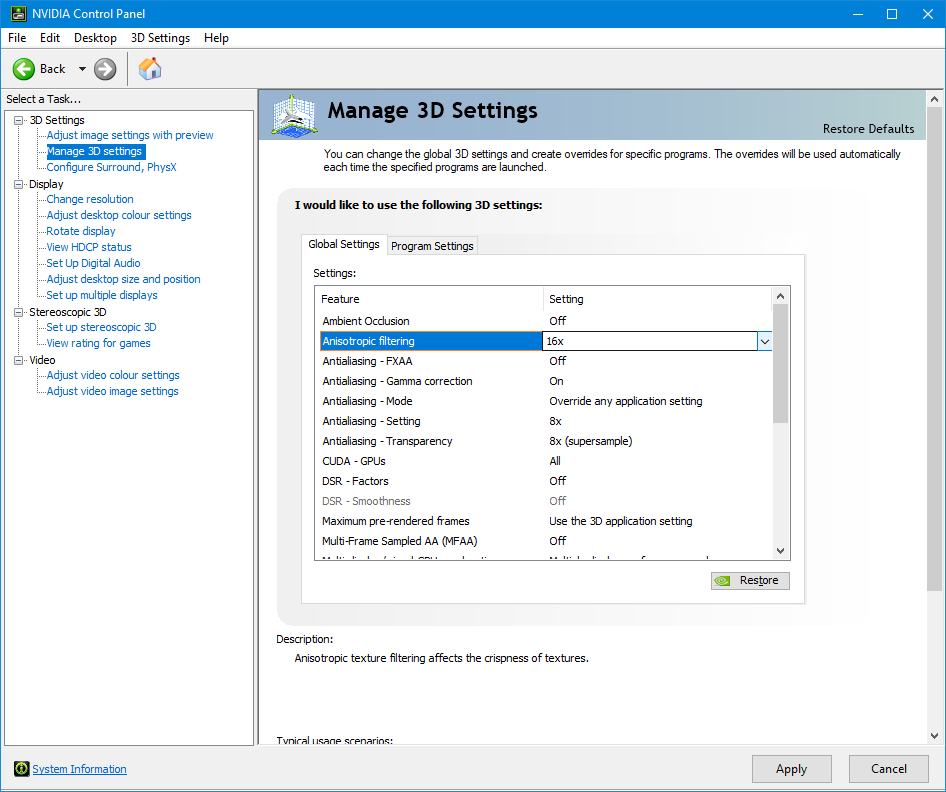Click the Restore Defaults link
Viewport: 946px width, 792px height.
click(868, 129)
